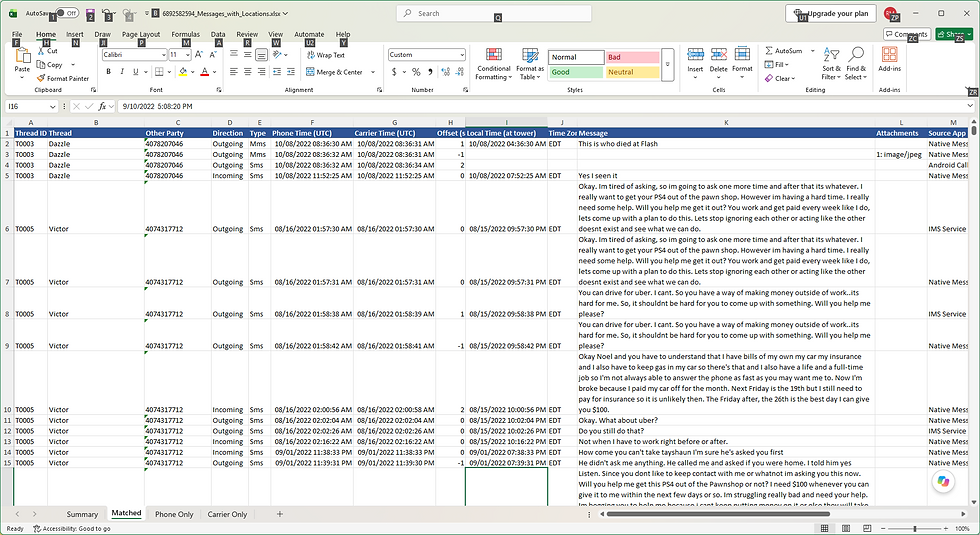Center text horizontally icon
The width and height of the screenshot is (980, 535).
click(248, 72)
